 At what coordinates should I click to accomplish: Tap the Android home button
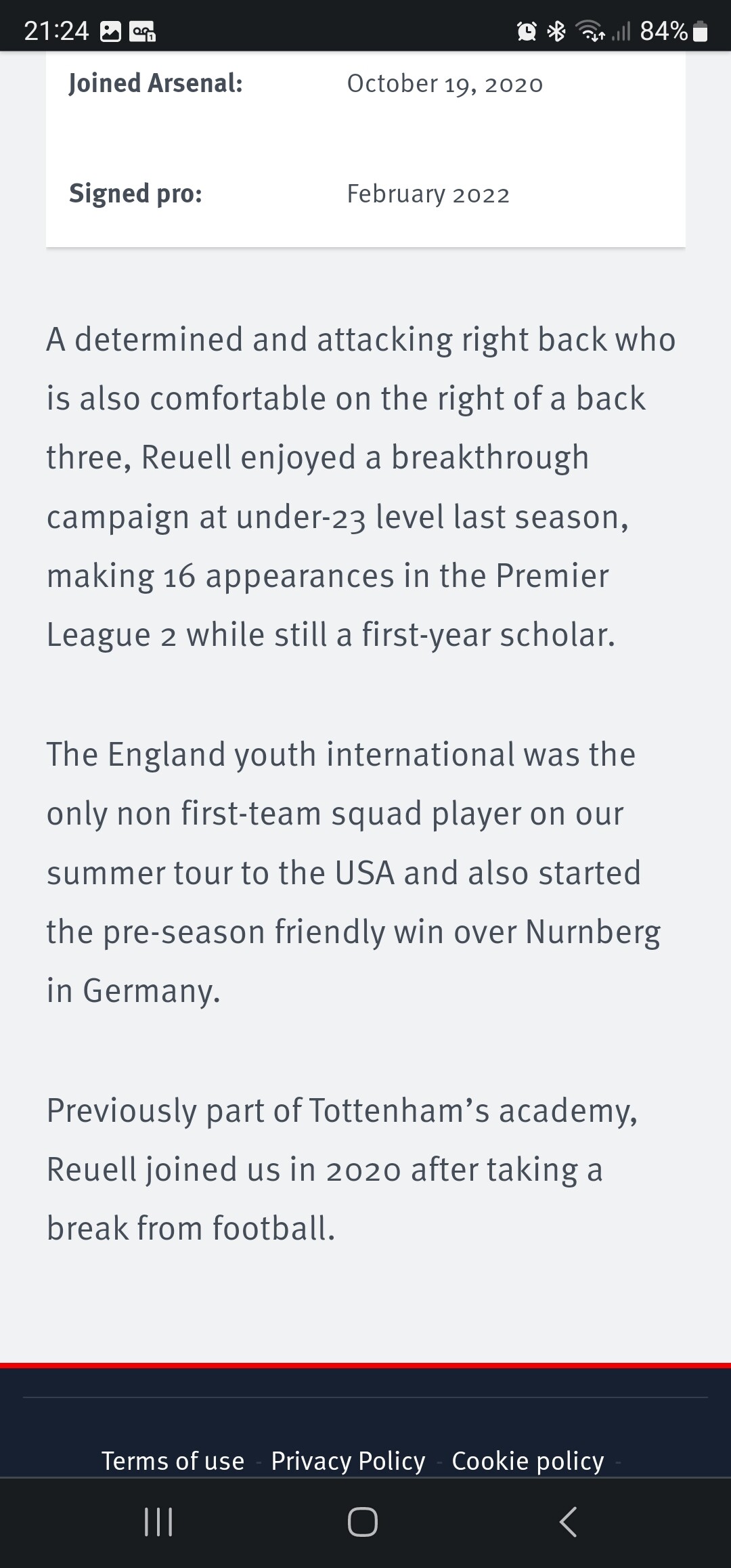pos(363,1522)
